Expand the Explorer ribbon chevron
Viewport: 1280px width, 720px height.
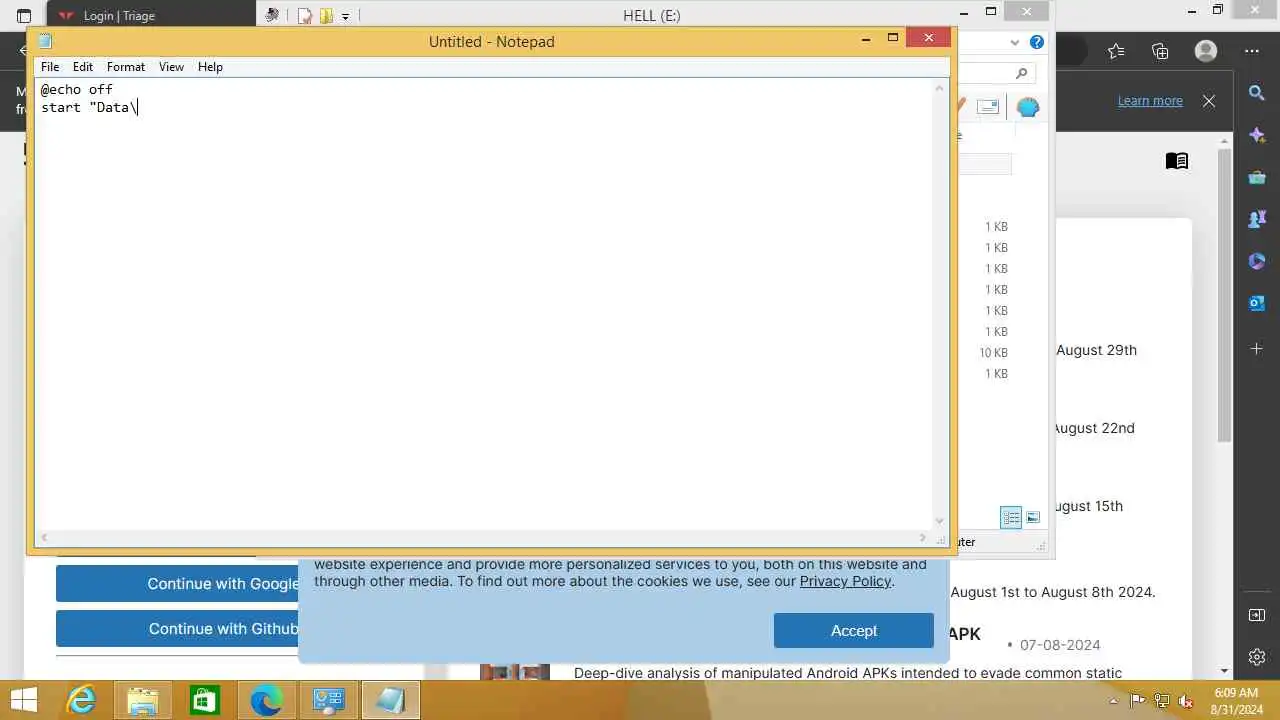click(1015, 42)
